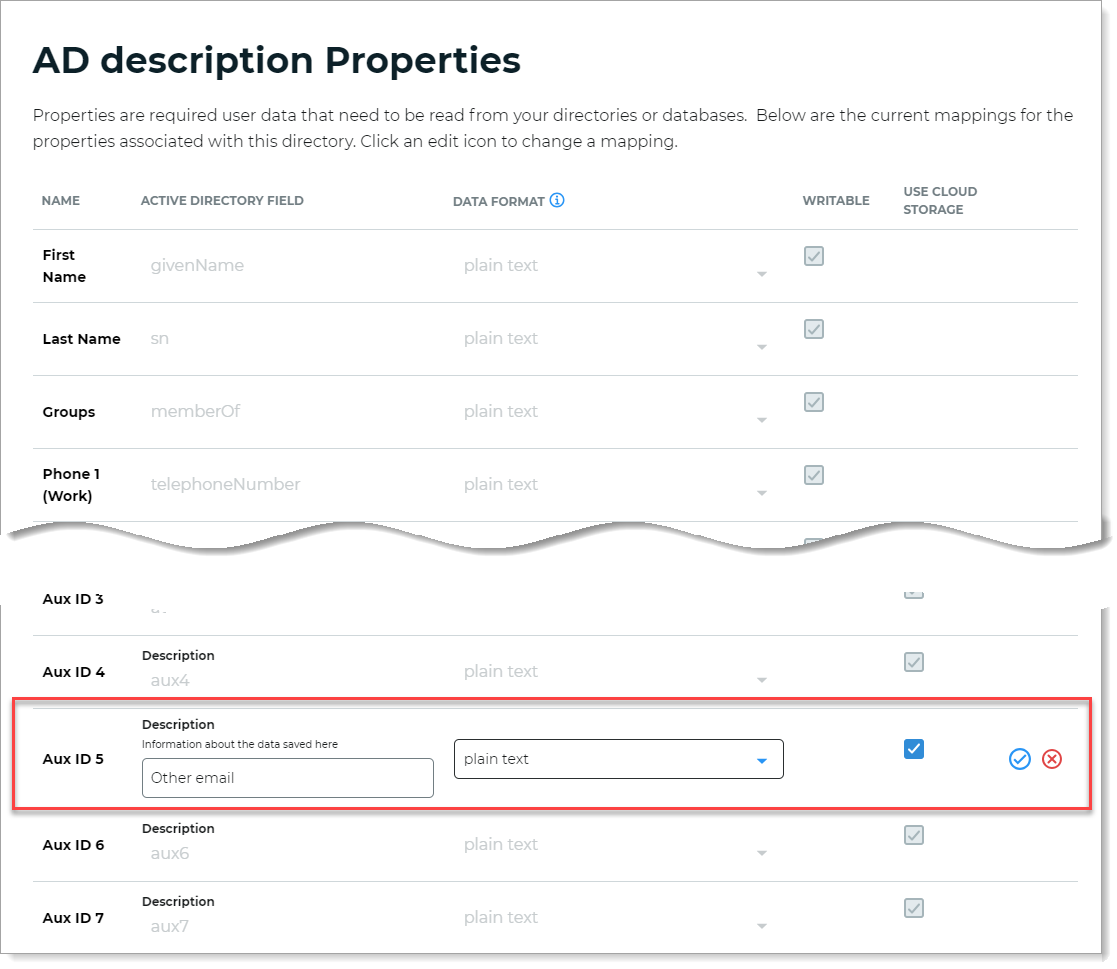Screen dimensions: 1117x969
Task: Toggle the Aux ID 6 writable checkbox
Action: click(x=913, y=835)
